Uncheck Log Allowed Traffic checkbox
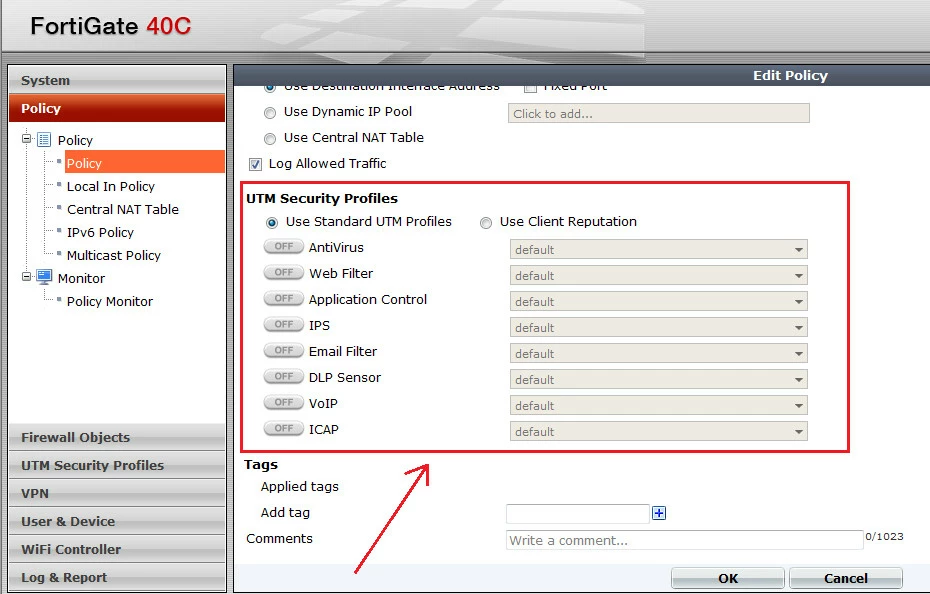Screen dimensions: 930x594 point(256,164)
